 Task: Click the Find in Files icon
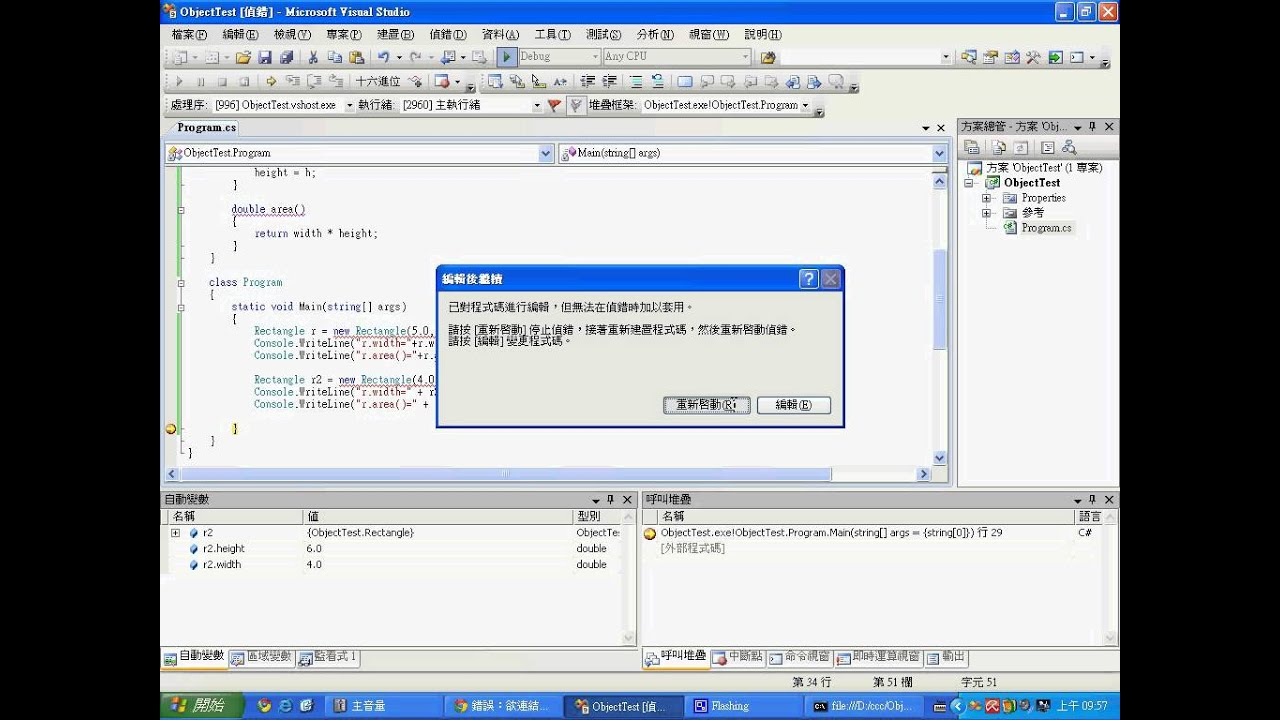click(768, 58)
